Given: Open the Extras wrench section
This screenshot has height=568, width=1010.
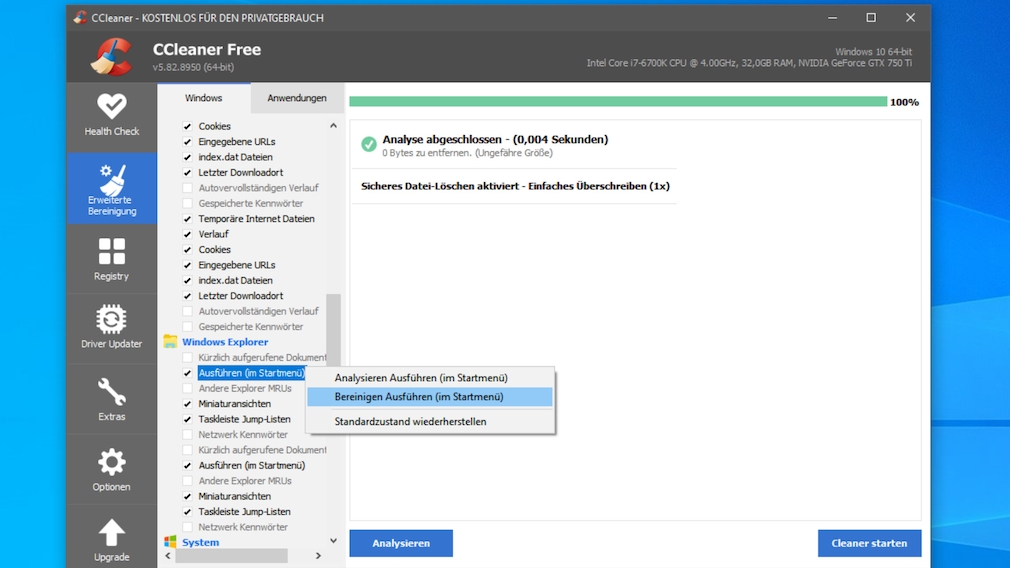Looking at the screenshot, I should [x=111, y=399].
